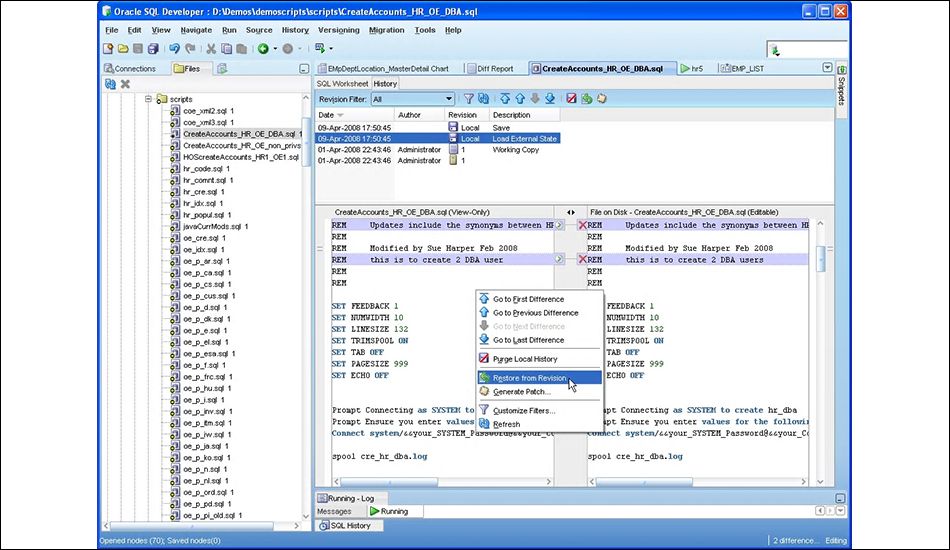Click arrow beside 'create 2 DBA user' left line
950x550 pixels.
click(559, 259)
